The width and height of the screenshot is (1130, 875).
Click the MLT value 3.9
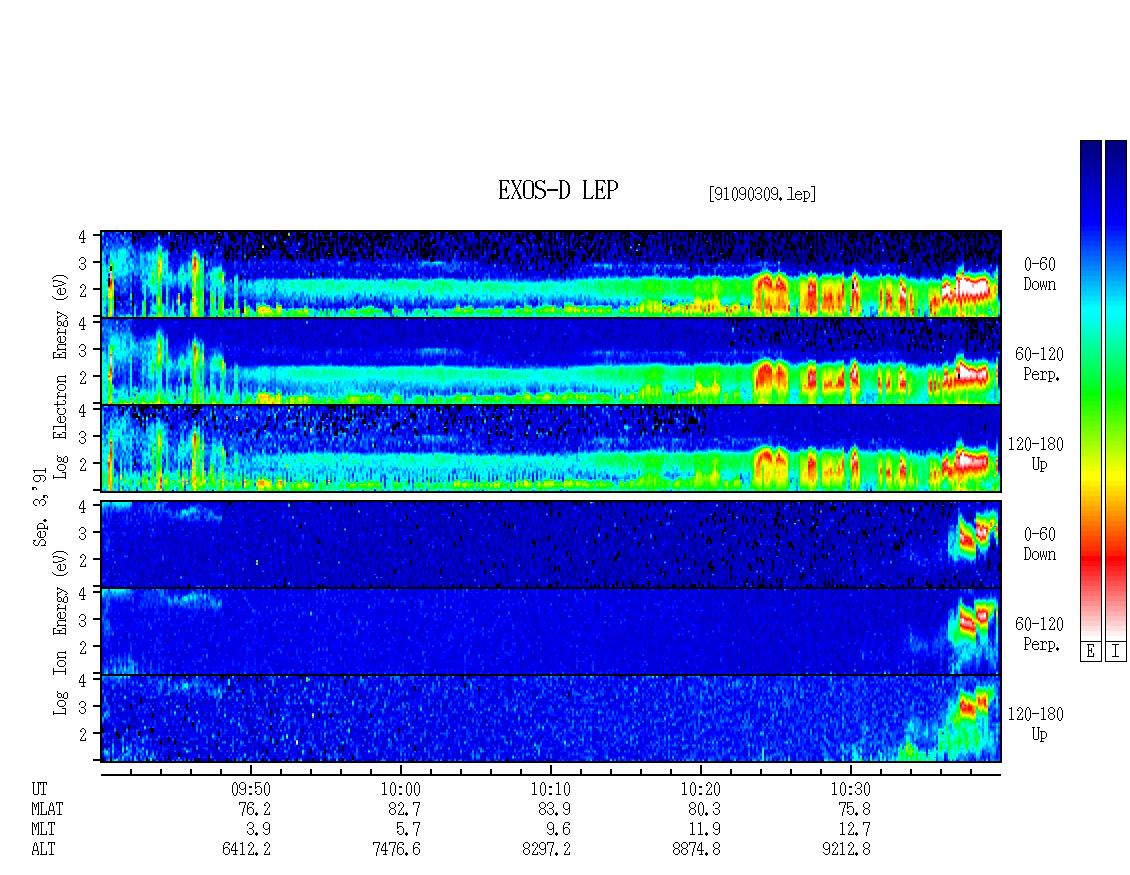(x=259, y=830)
